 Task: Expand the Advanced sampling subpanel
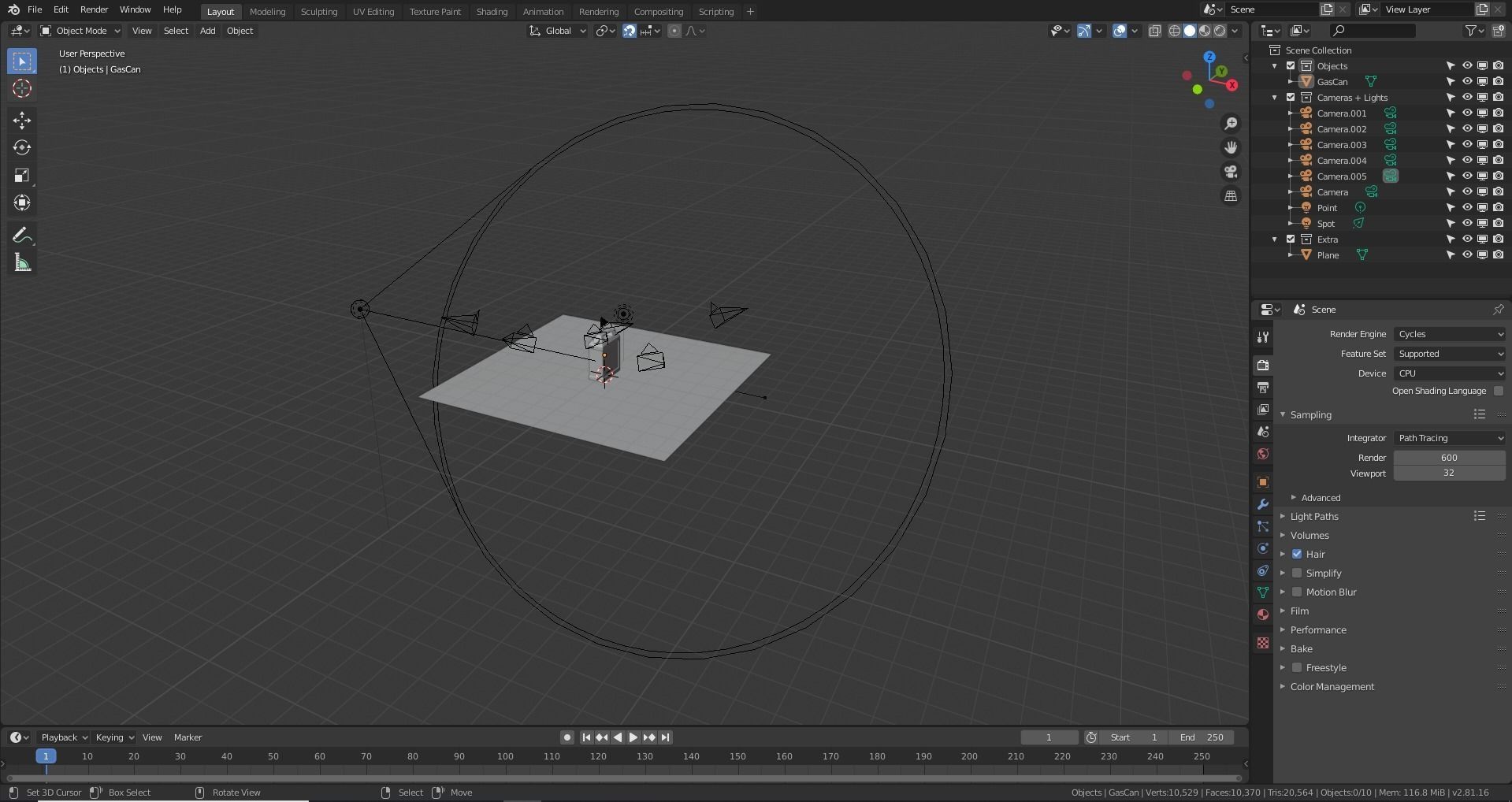point(1321,498)
